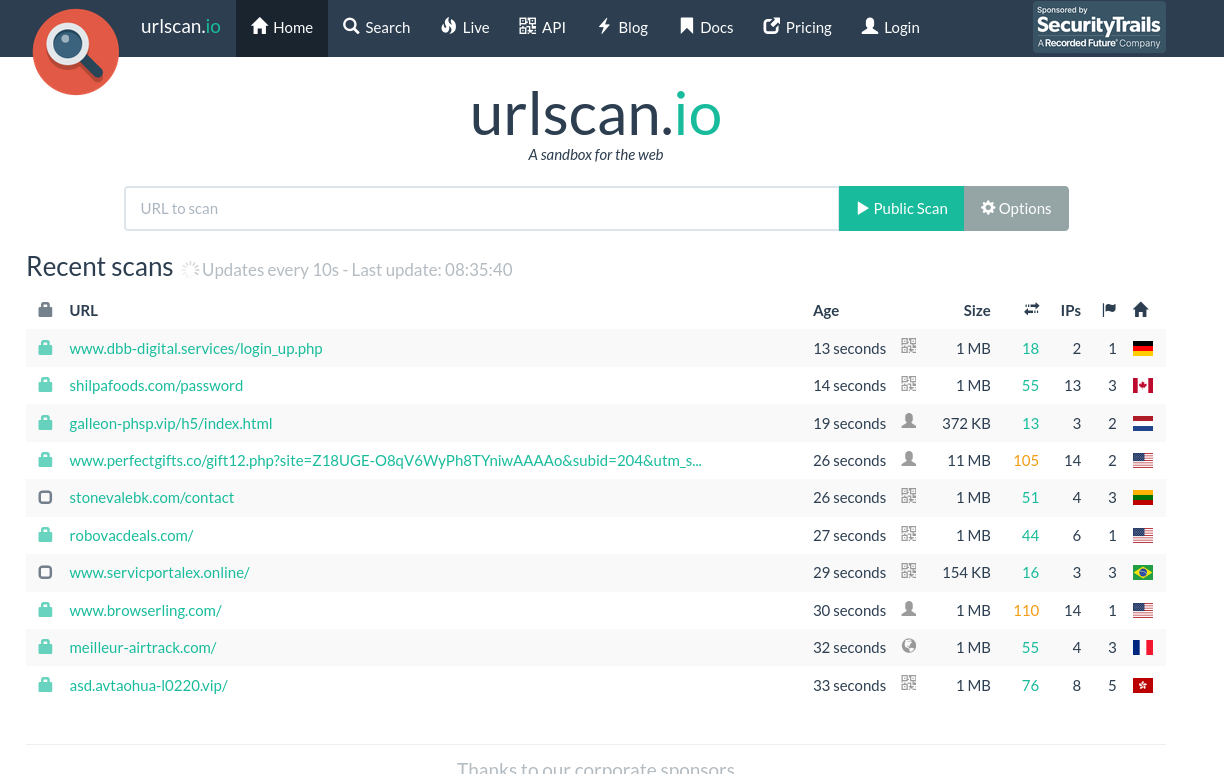
Task: Open www.browserling.com/ scan result
Action: click(145, 611)
